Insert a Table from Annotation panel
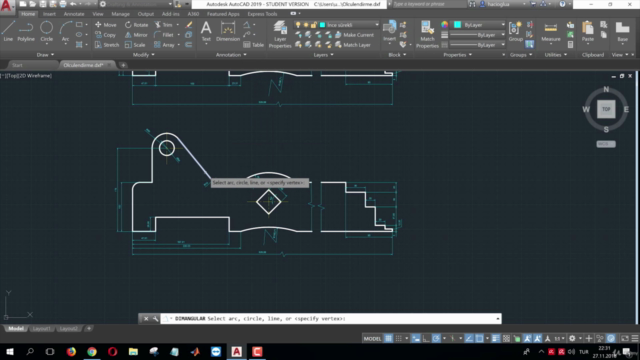Screen dimensions: 640x360 [x=253, y=45]
